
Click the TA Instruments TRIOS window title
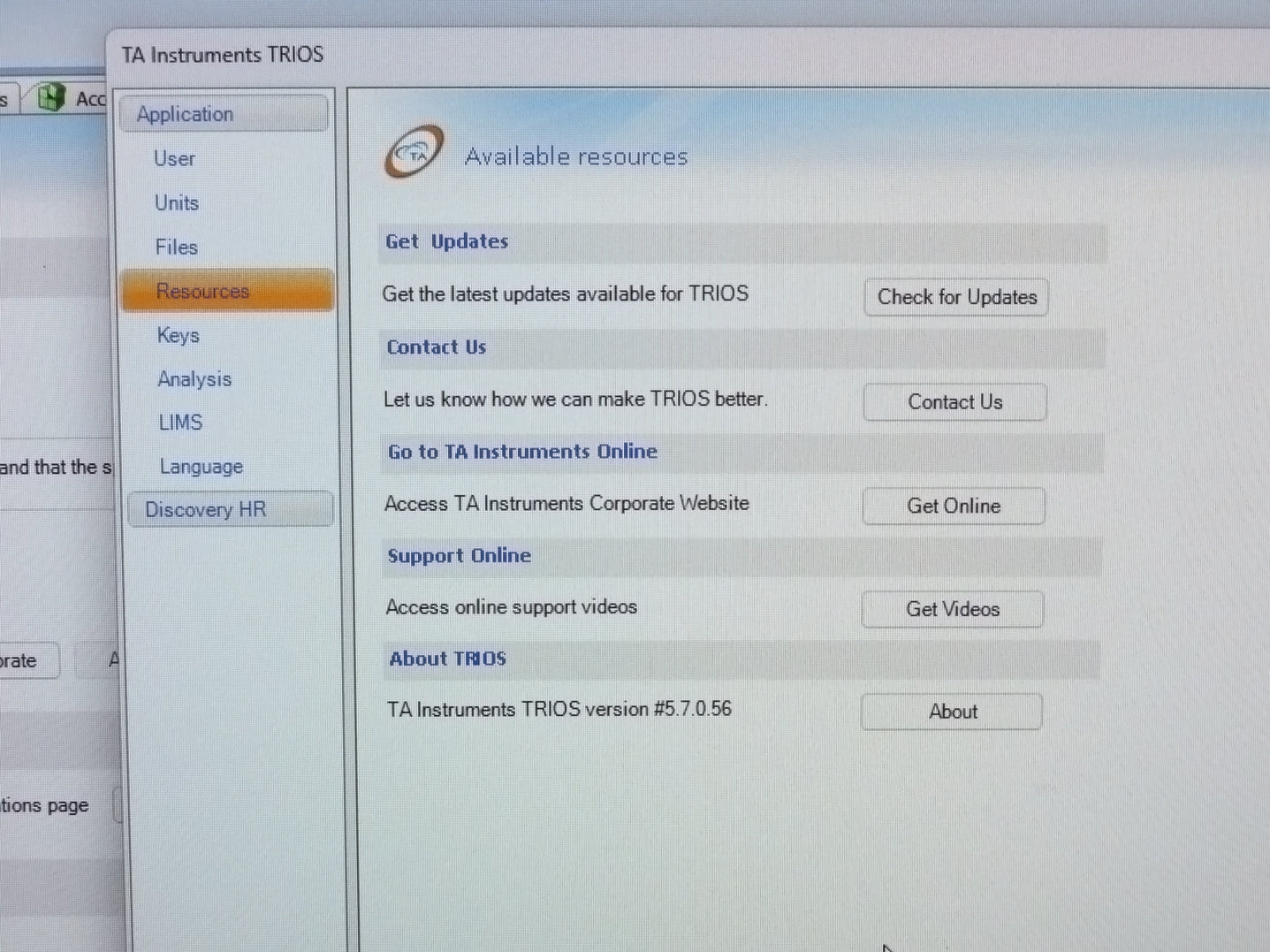click(x=223, y=55)
